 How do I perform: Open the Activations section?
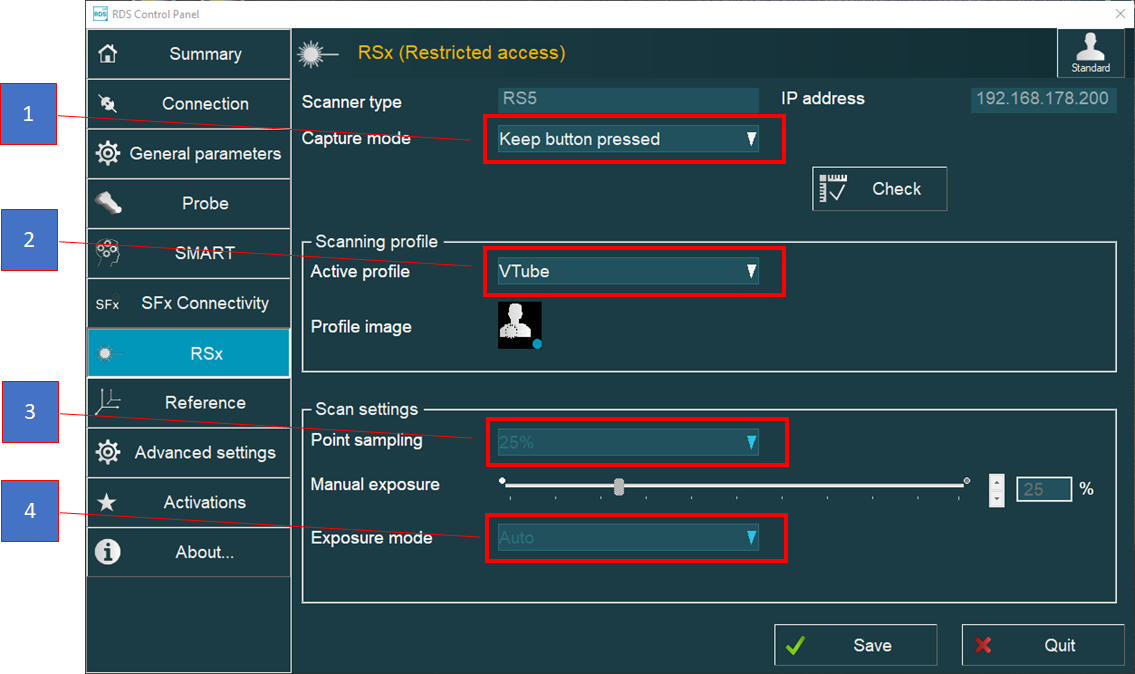click(110, 502)
